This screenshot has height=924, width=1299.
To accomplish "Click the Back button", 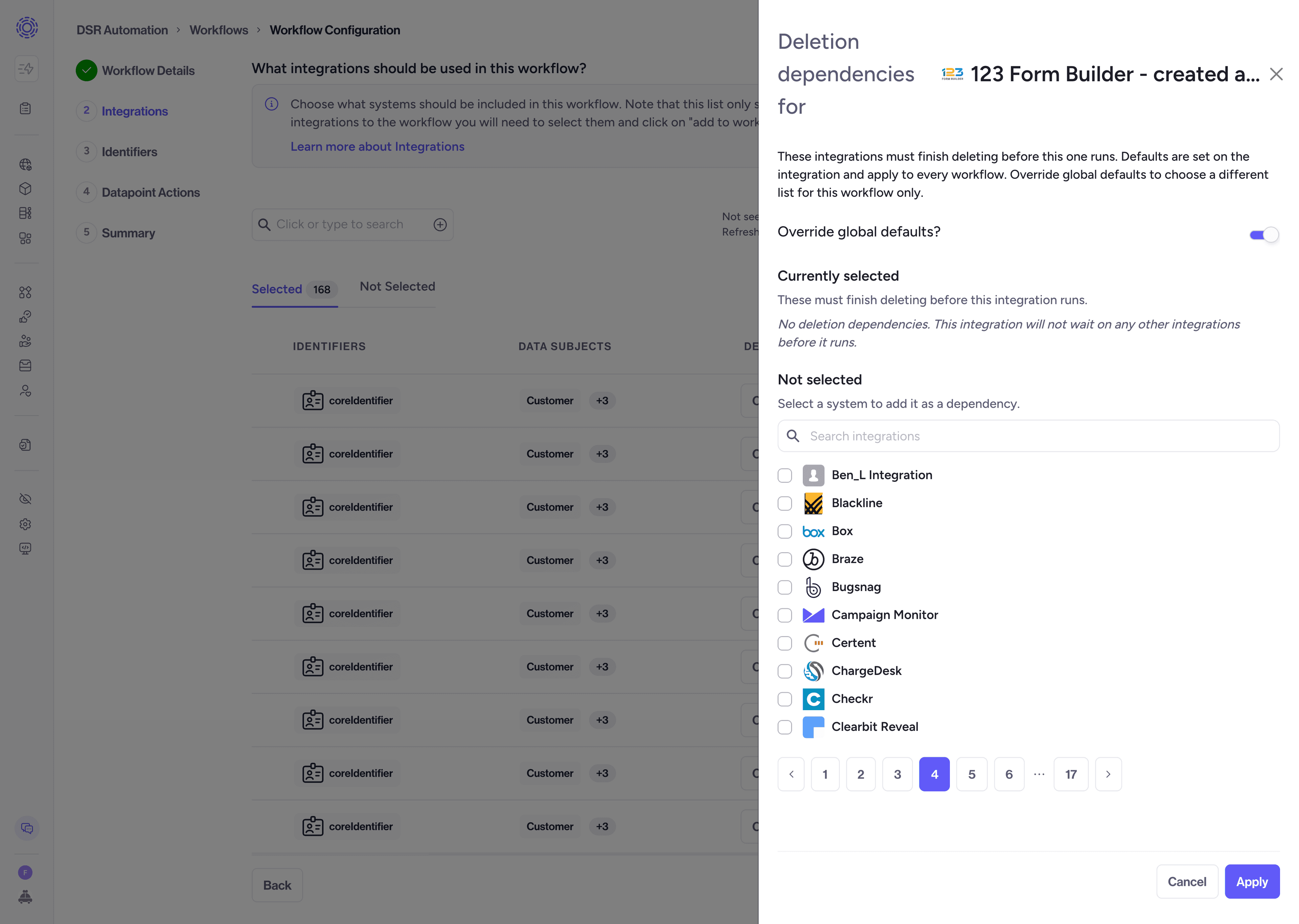I will pos(277,885).
